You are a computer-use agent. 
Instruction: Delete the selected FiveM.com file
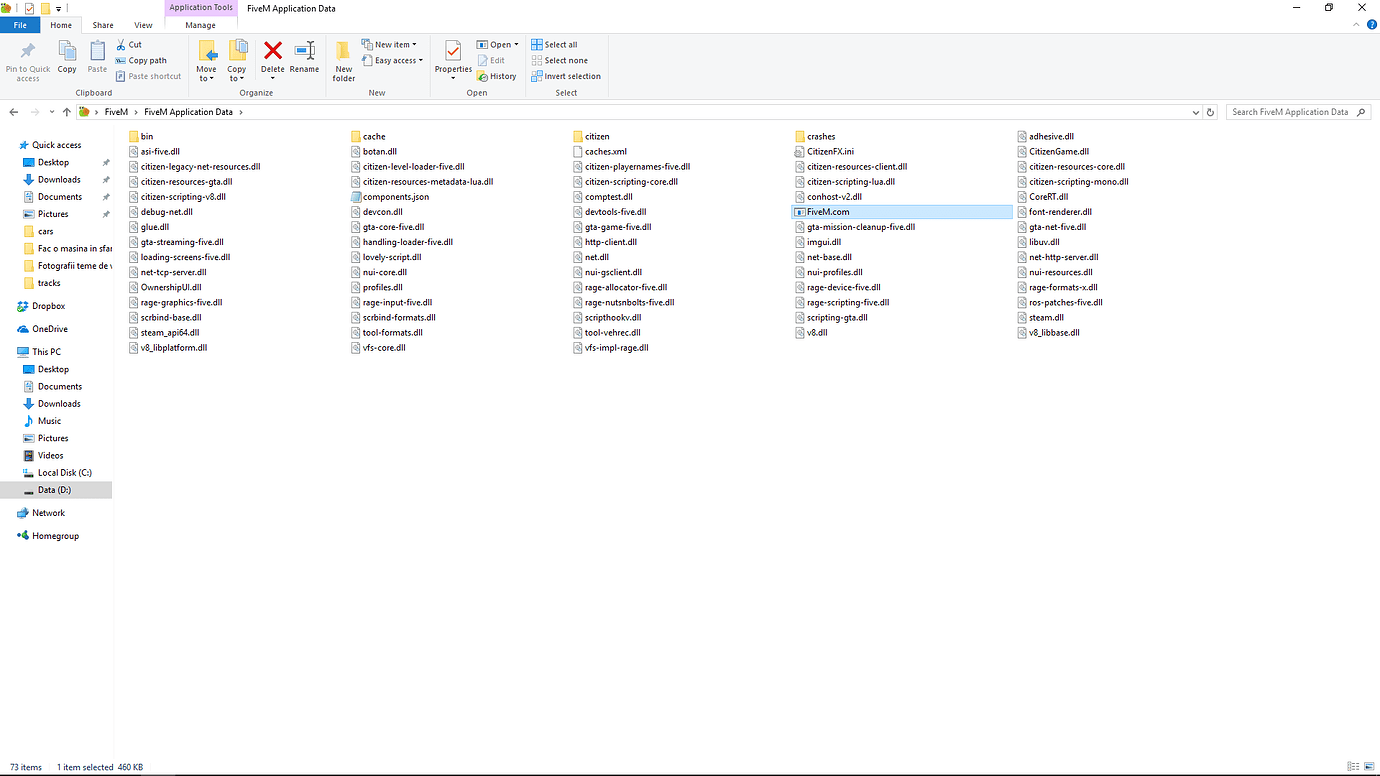click(x=272, y=58)
